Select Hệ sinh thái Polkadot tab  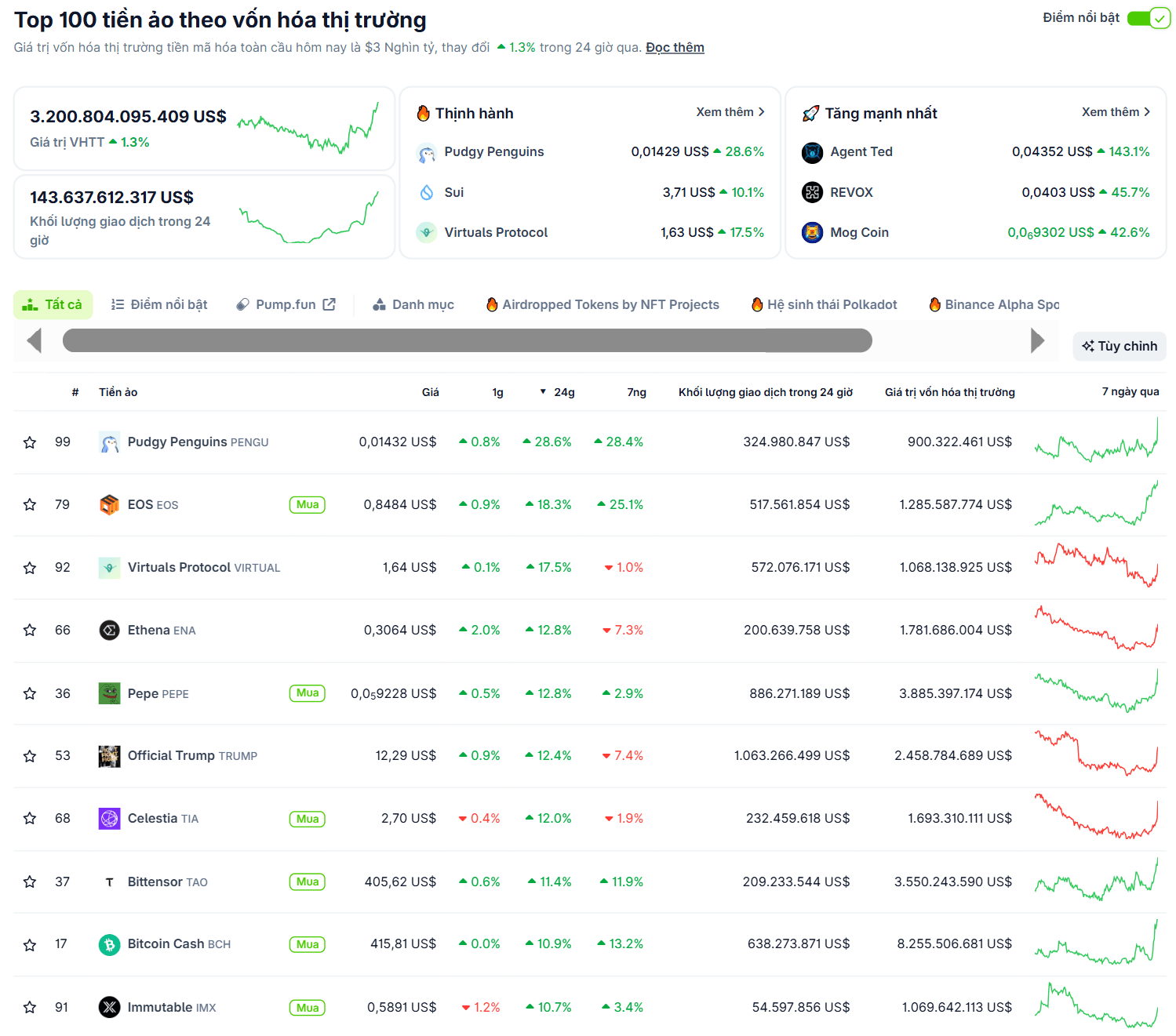tap(824, 304)
